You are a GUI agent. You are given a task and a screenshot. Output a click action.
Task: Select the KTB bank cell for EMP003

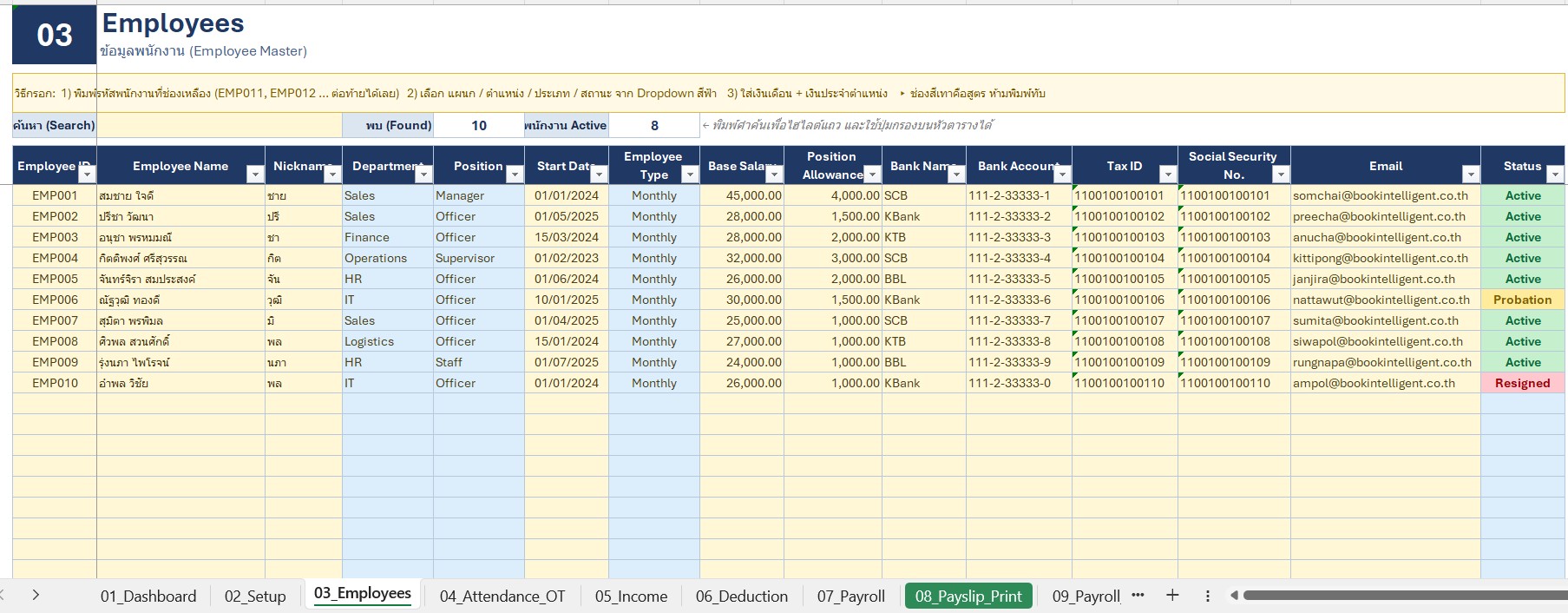924,237
